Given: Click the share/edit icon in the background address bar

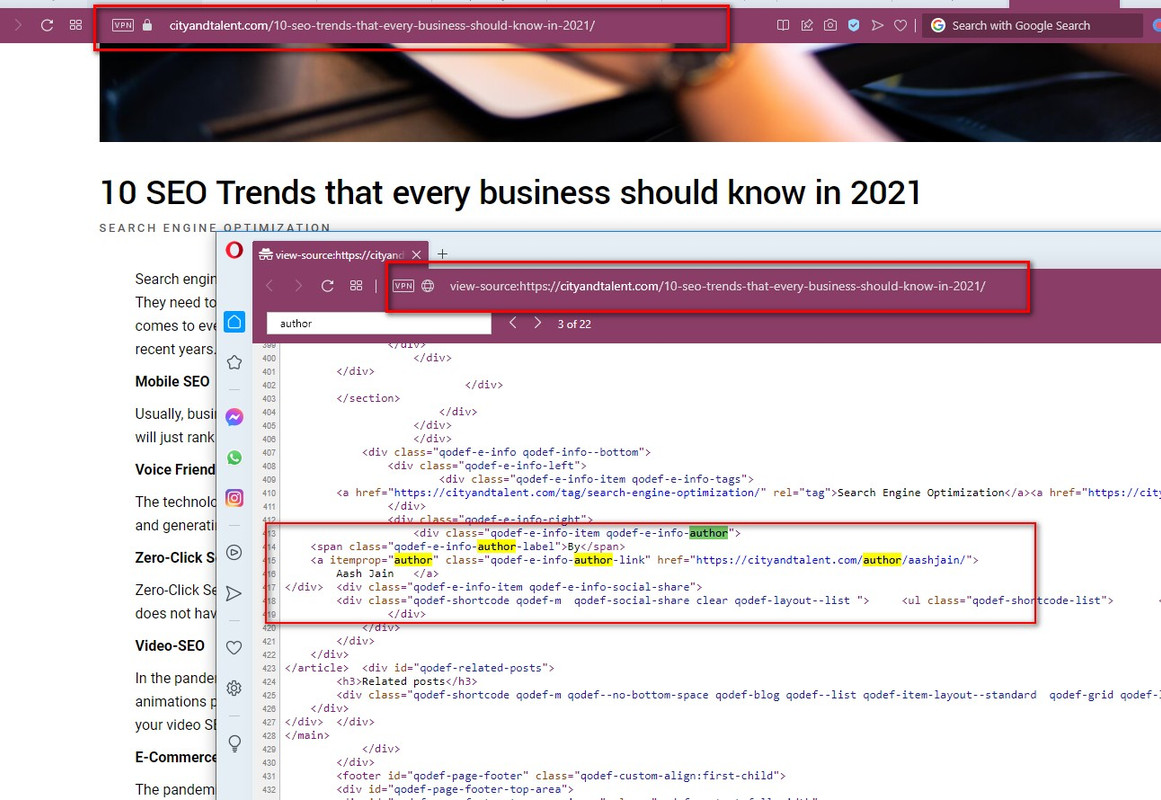Looking at the screenshot, I should click(807, 25).
